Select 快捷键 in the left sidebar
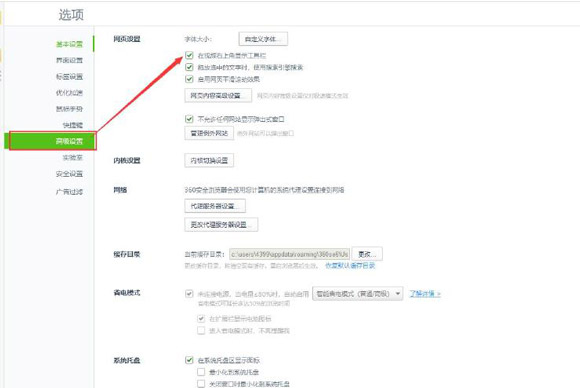The width and height of the screenshot is (580, 388). pyautogui.click(x=72, y=125)
